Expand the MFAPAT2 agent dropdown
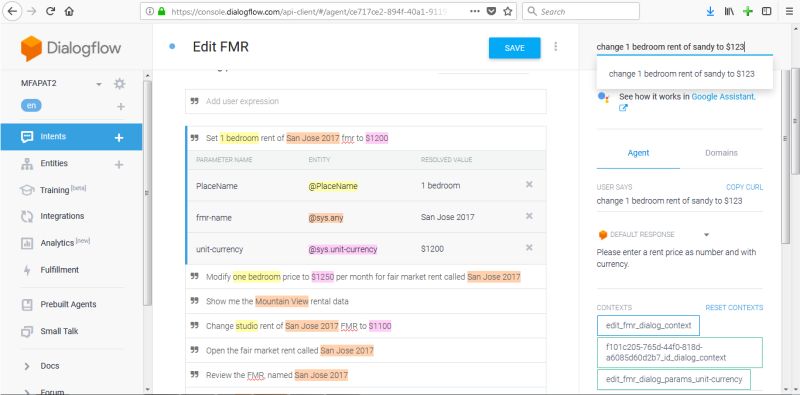 pyautogui.click(x=99, y=84)
